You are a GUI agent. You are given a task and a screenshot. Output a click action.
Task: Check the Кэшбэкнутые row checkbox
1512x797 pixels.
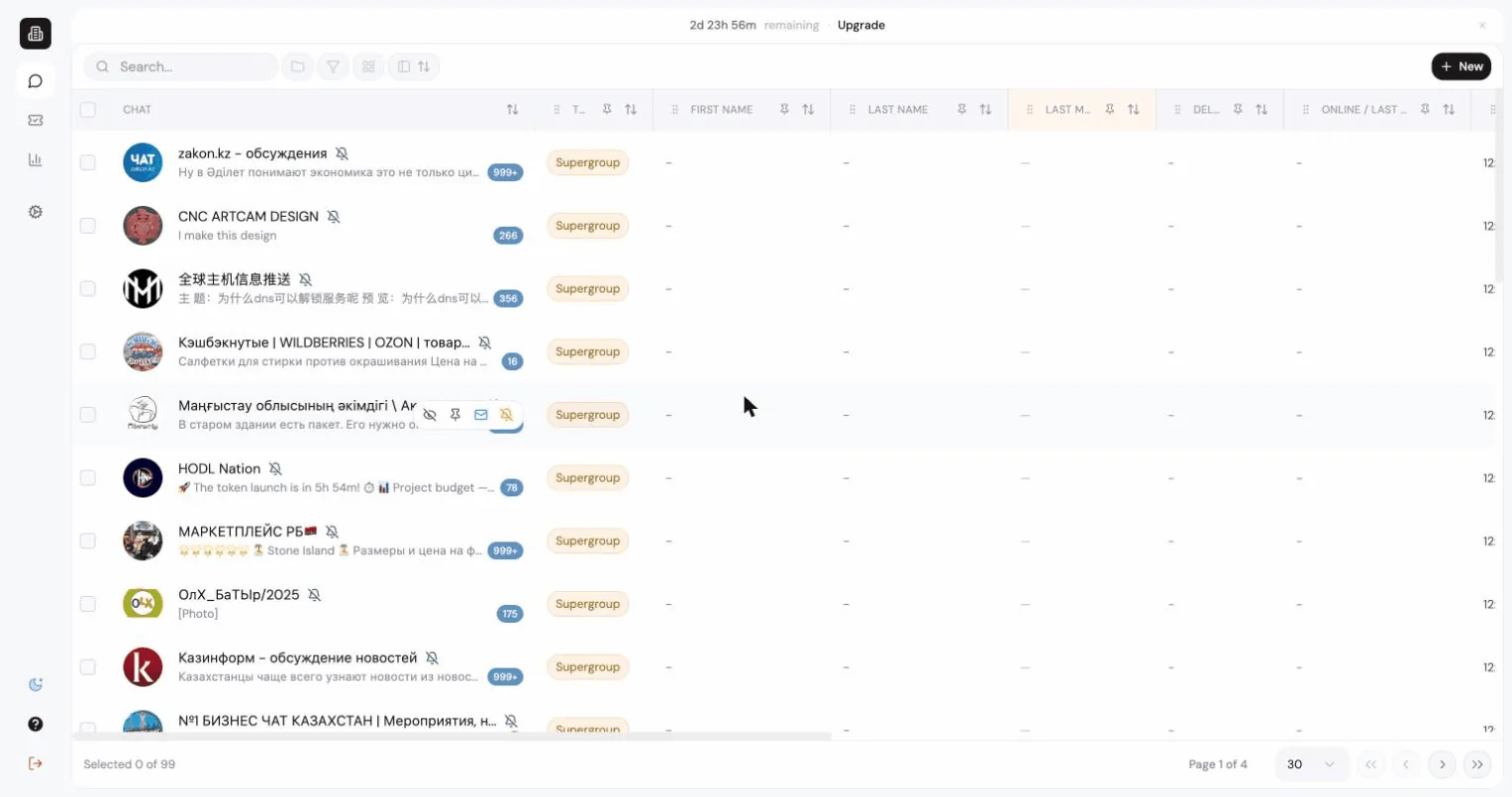point(88,351)
